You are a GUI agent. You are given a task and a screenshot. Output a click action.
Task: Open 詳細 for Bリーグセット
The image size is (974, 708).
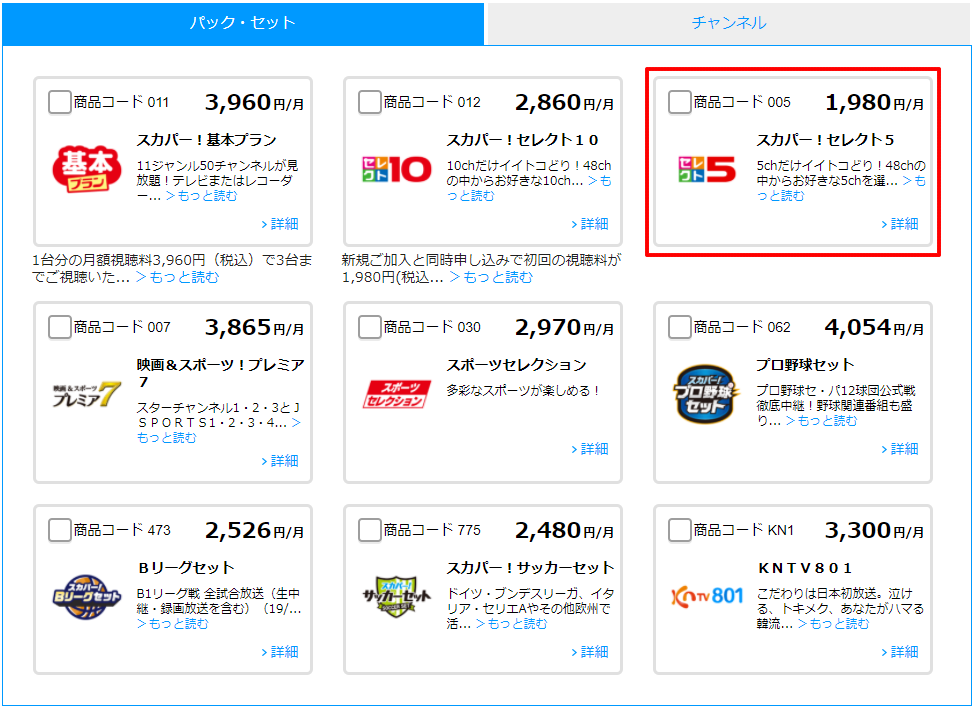pos(280,651)
